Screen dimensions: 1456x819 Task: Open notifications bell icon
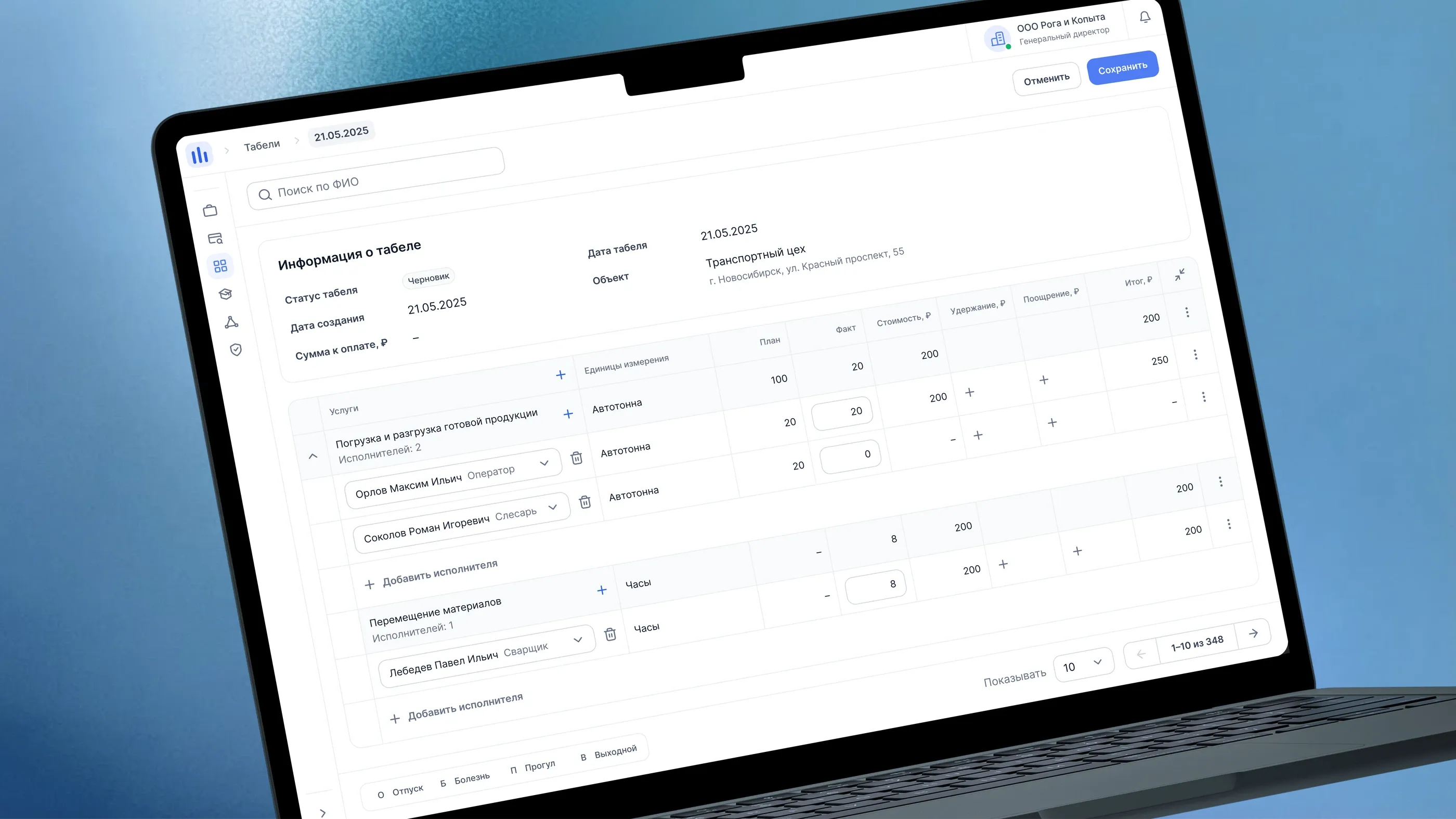click(1145, 18)
